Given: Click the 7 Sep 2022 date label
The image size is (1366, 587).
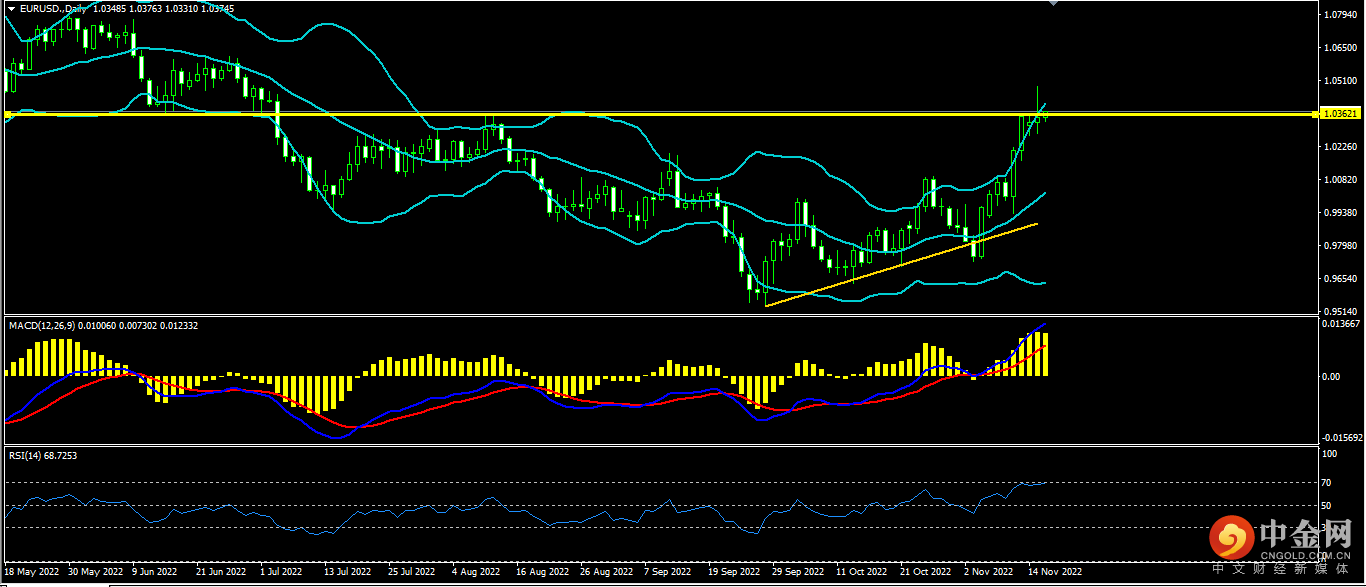Looking at the screenshot, I should tap(667, 572).
